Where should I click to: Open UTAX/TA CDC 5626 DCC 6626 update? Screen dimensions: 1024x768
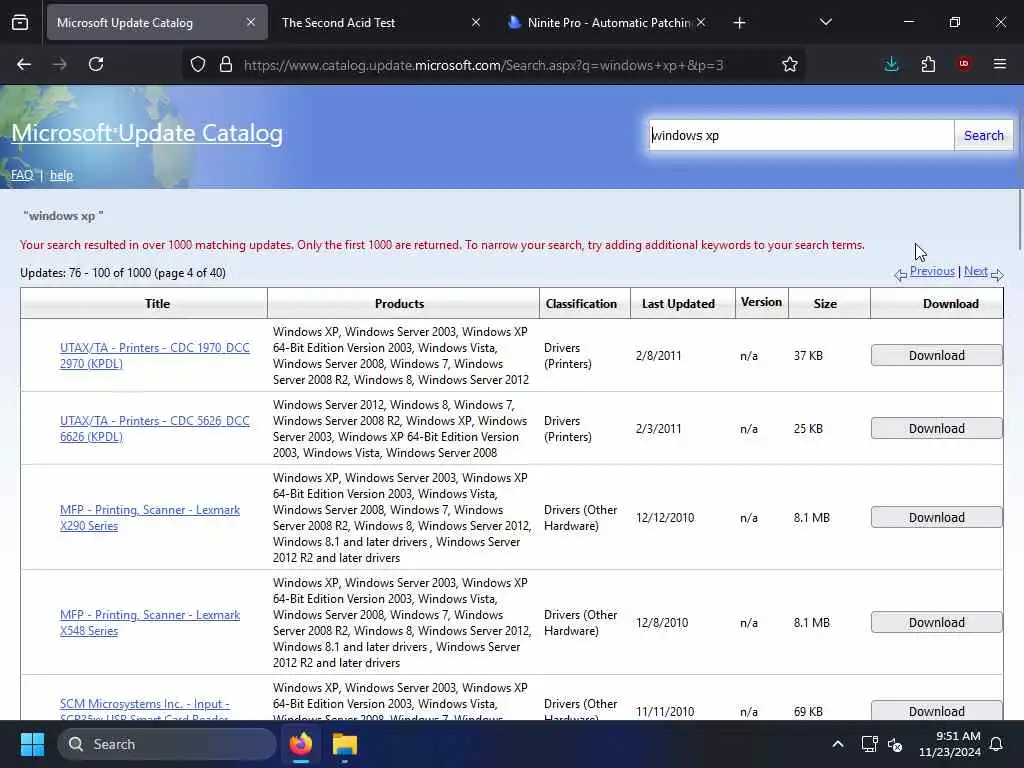click(x=155, y=429)
